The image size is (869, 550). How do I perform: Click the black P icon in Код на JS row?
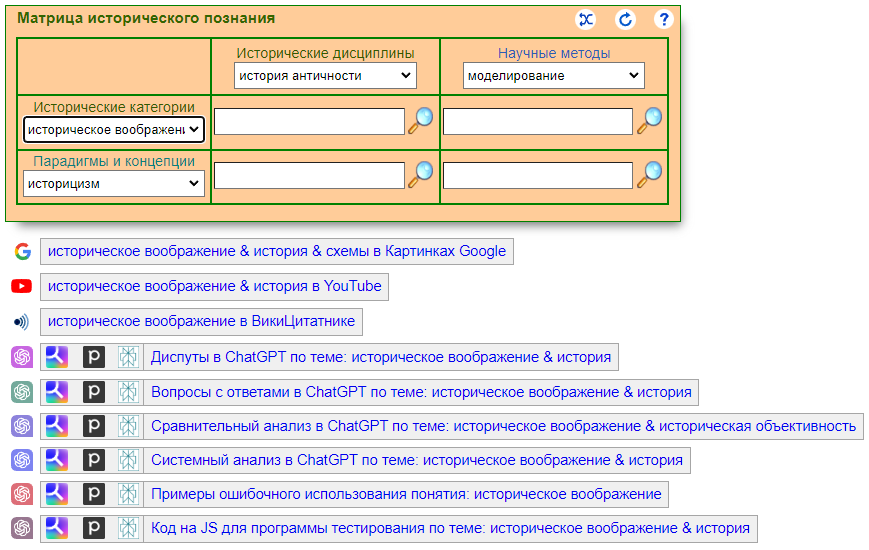point(94,528)
